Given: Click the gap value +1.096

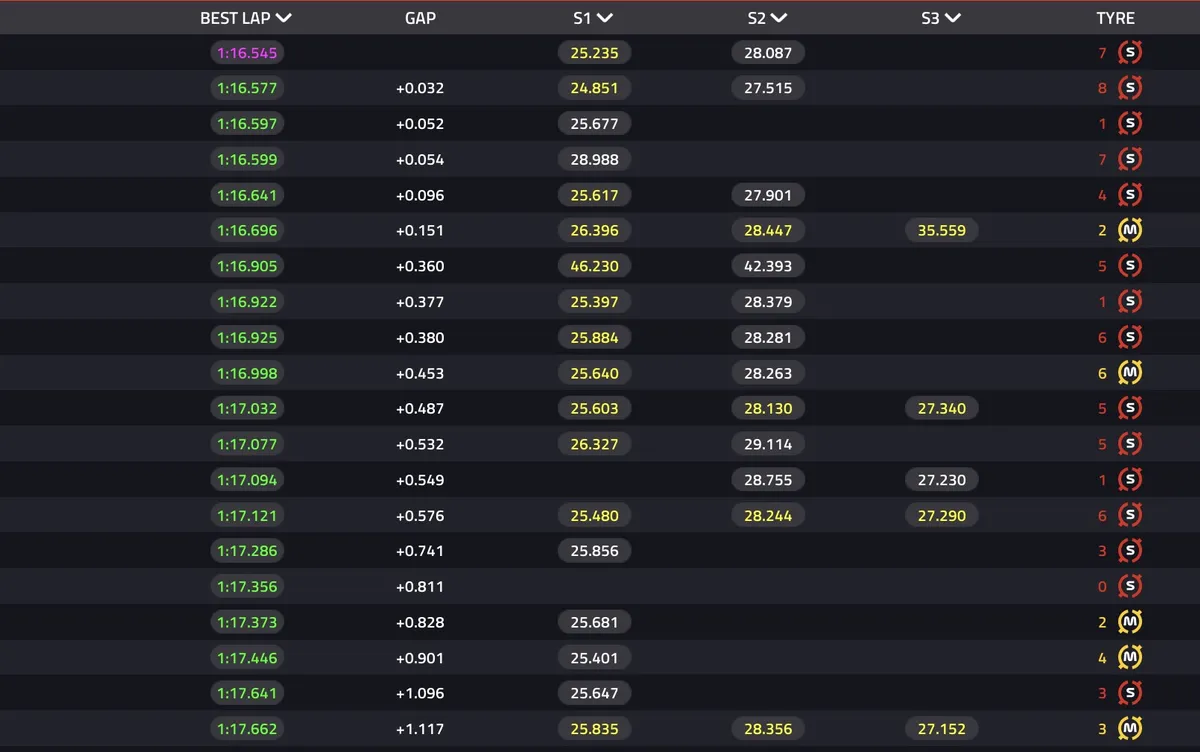Looking at the screenshot, I should pos(420,693).
